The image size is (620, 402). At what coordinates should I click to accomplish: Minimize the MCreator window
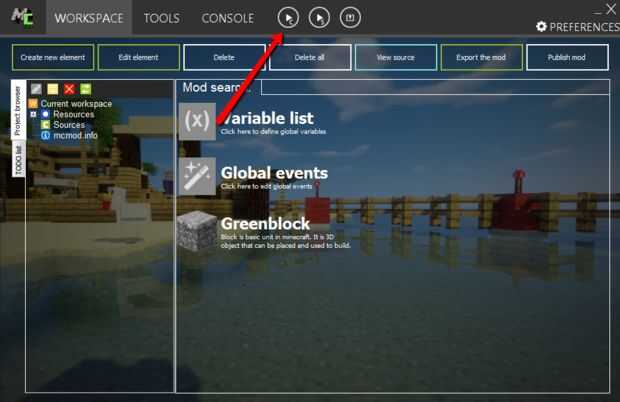coord(598,12)
